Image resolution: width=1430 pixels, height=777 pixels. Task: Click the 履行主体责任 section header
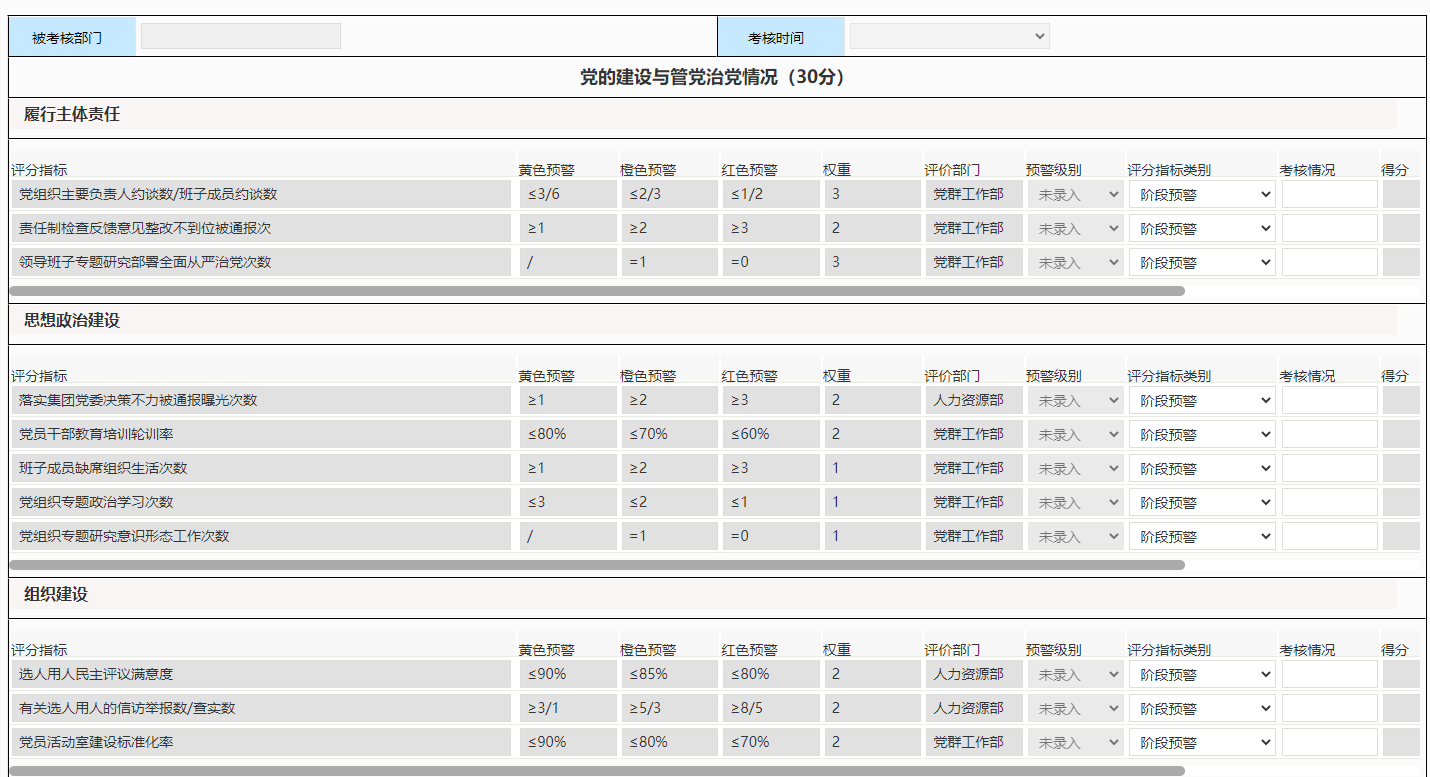tap(72, 115)
